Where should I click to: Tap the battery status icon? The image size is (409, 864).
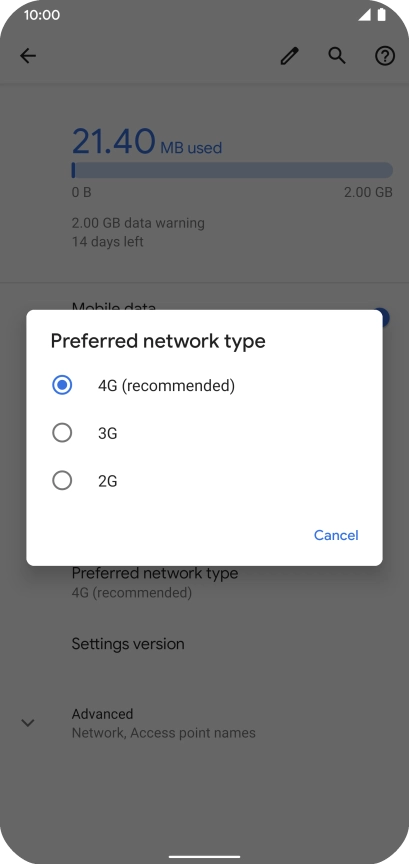click(381, 15)
